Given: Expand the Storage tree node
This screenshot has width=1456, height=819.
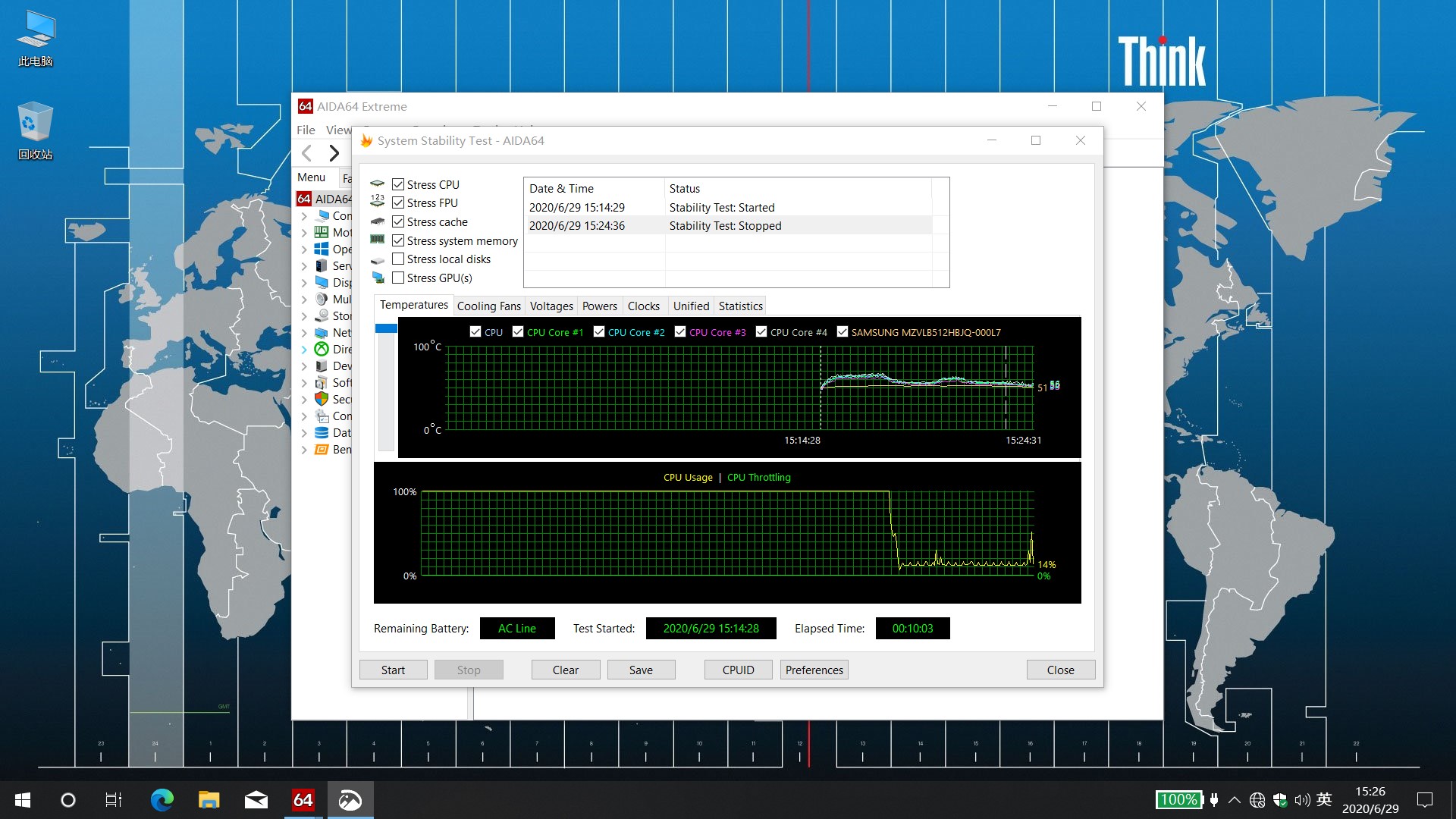Looking at the screenshot, I should [304, 315].
